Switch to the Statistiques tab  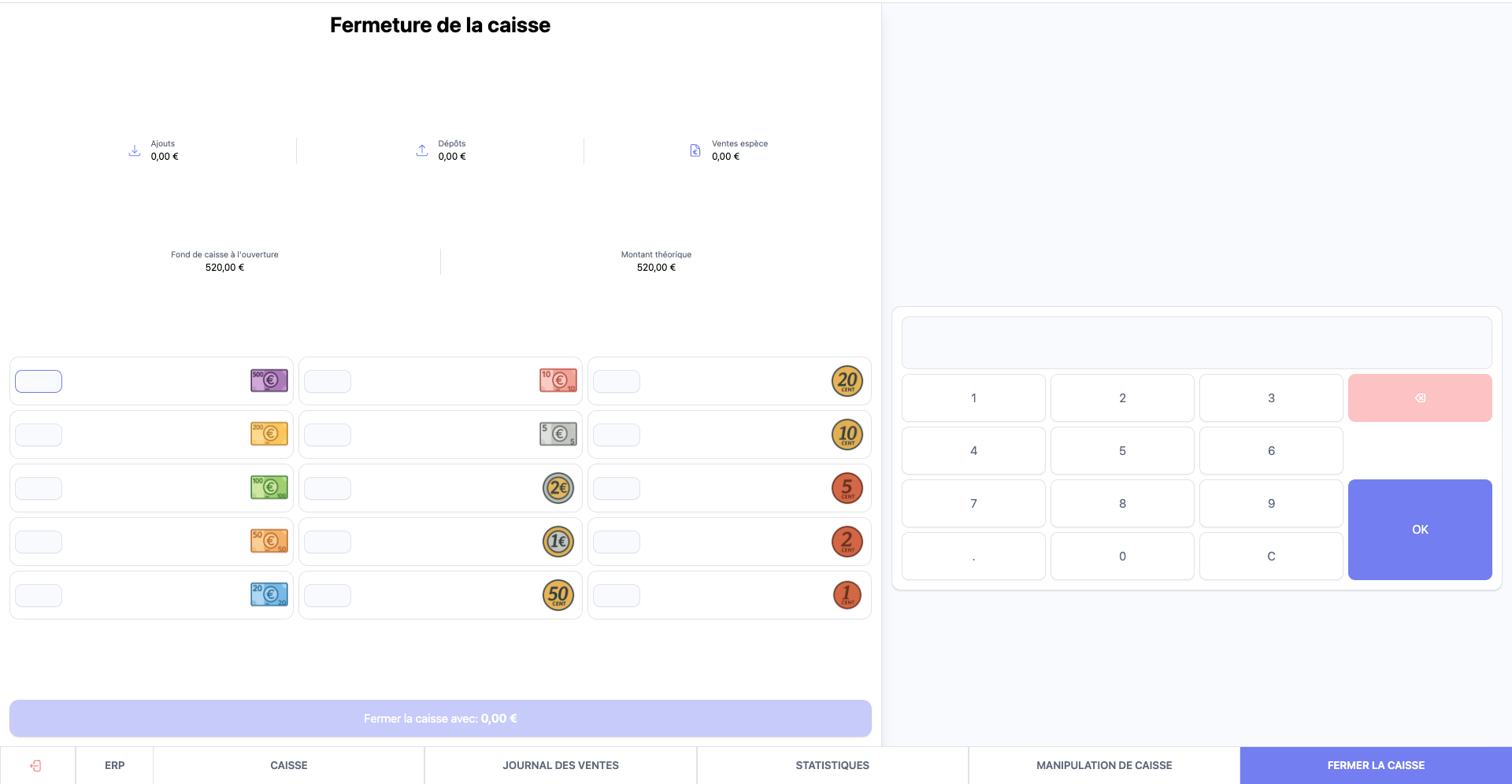tap(832, 765)
